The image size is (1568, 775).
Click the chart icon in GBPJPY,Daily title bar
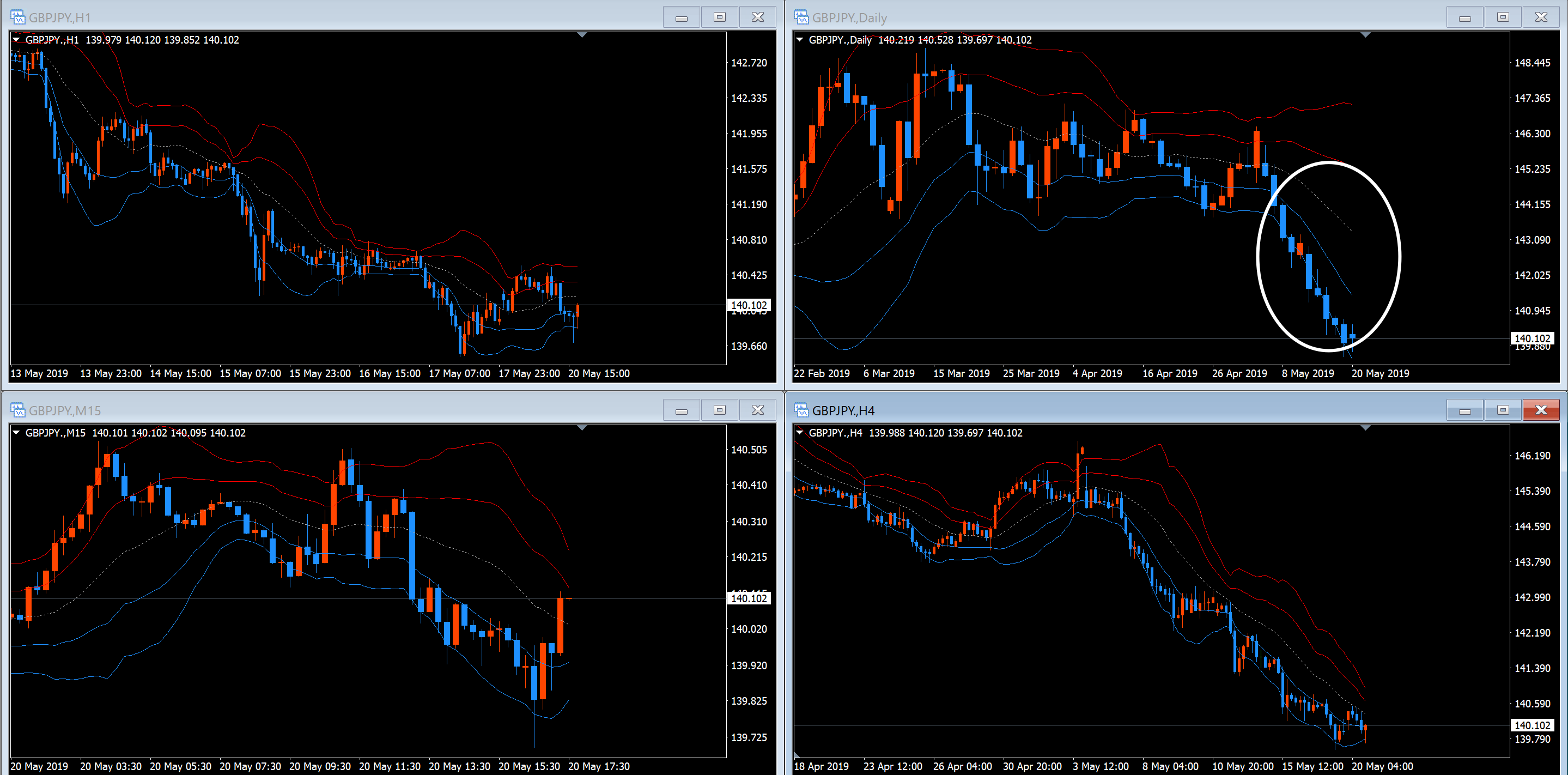point(801,17)
